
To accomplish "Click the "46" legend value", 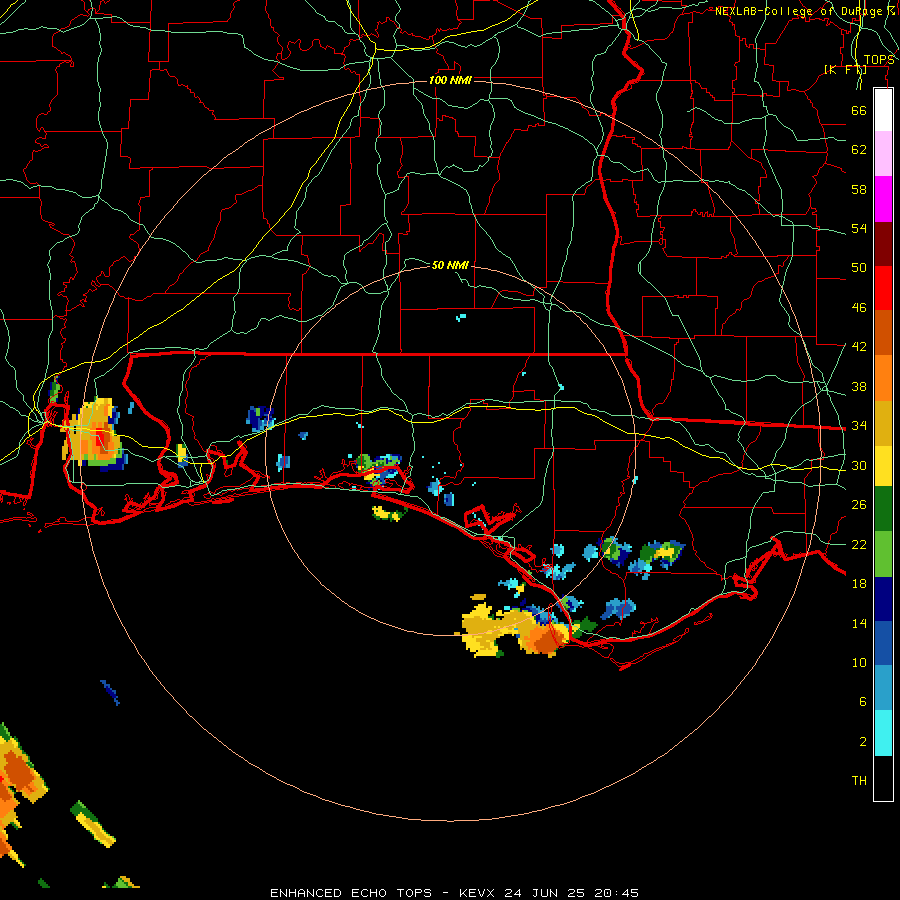I will point(859,308).
